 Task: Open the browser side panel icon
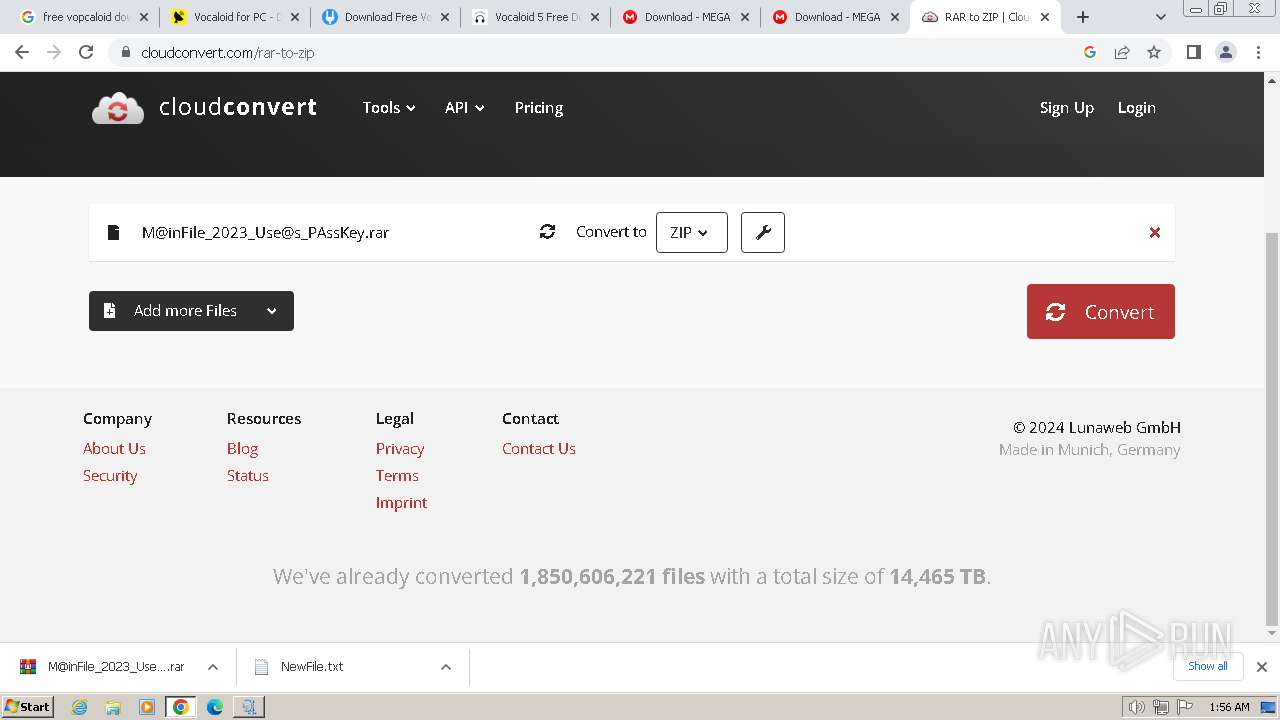click(x=1193, y=52)
